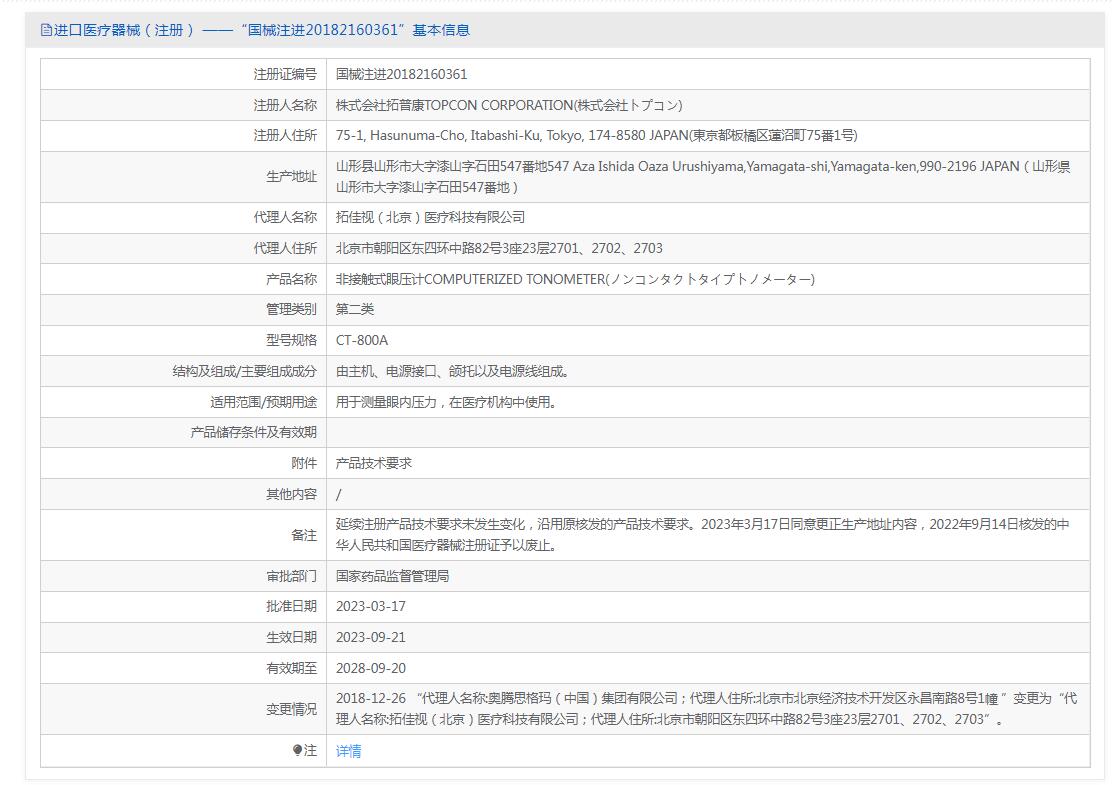Open the 详情 details link
Screen dimensions: 1112x785
tap(348, 751)
